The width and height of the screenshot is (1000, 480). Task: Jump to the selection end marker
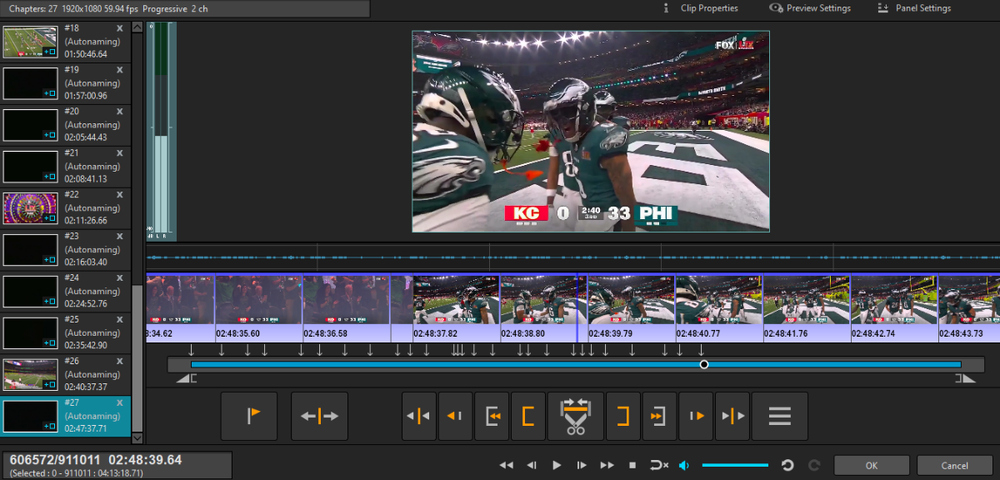(659, 416)
